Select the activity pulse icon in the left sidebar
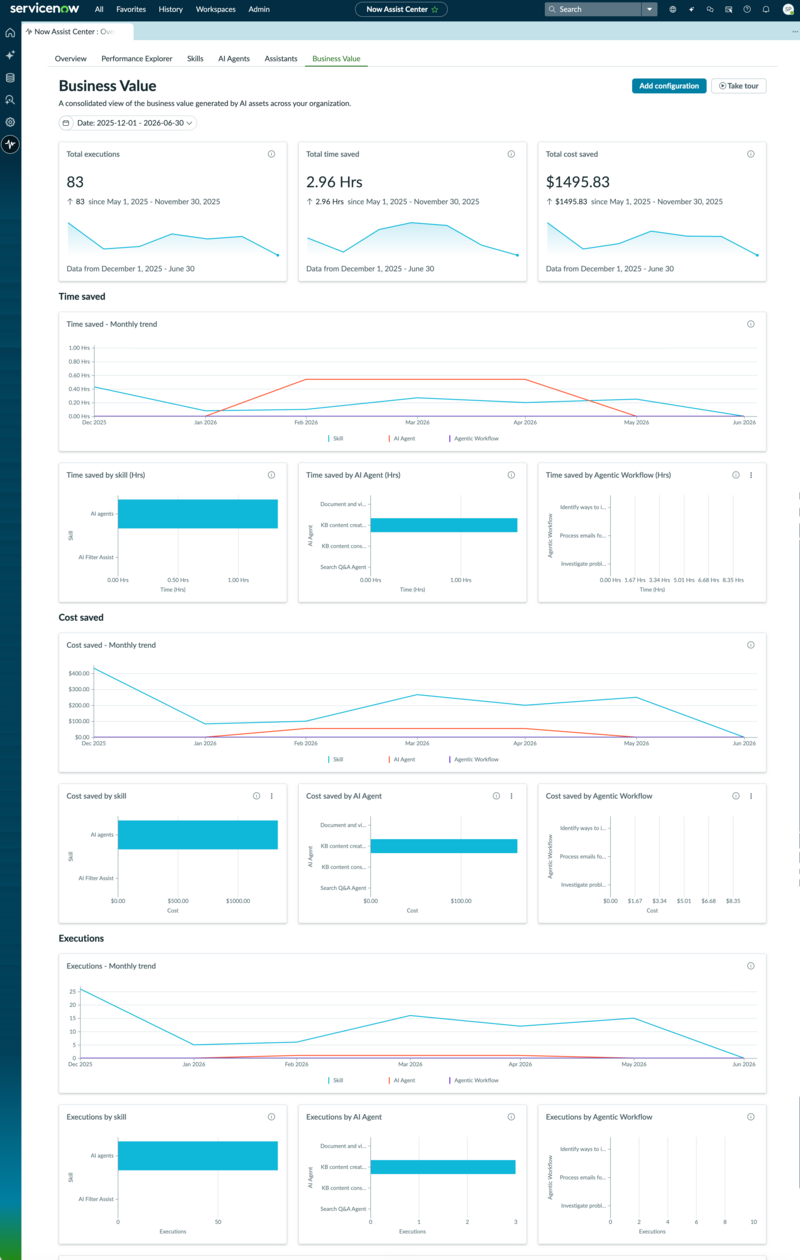Image resolution: width=800 pixels, height=1260 pixels. click(x=10, y=144)
